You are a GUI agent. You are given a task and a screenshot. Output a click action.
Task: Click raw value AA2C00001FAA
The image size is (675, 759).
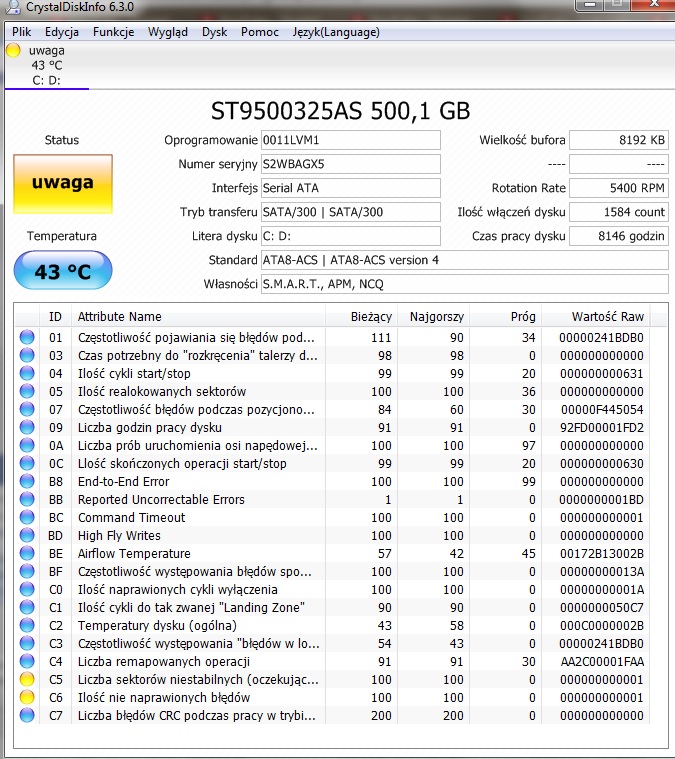(x=602, y=661)
